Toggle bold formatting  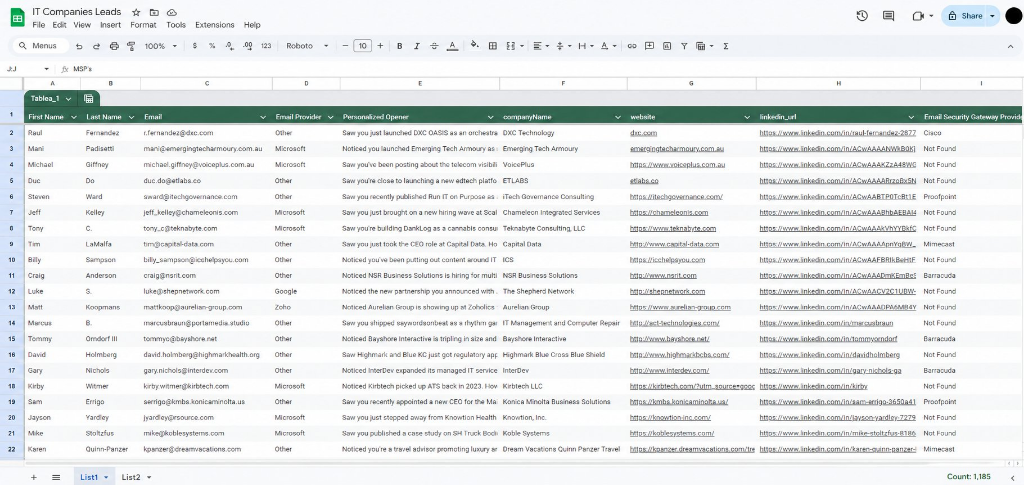coord(400,46)
